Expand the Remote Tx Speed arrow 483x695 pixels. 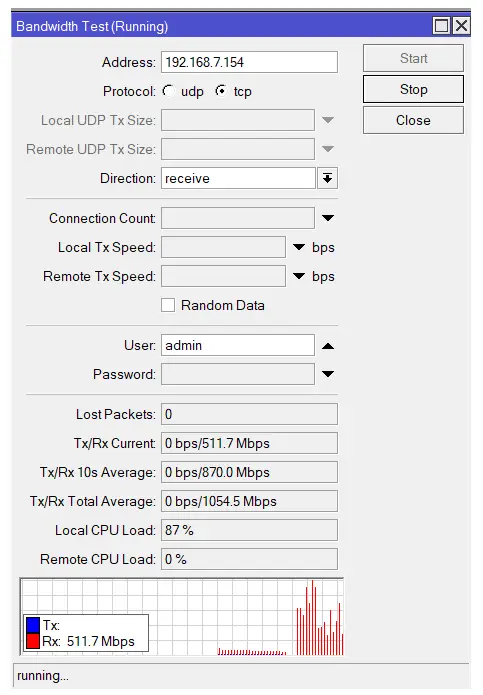click(x=299, y=276)
